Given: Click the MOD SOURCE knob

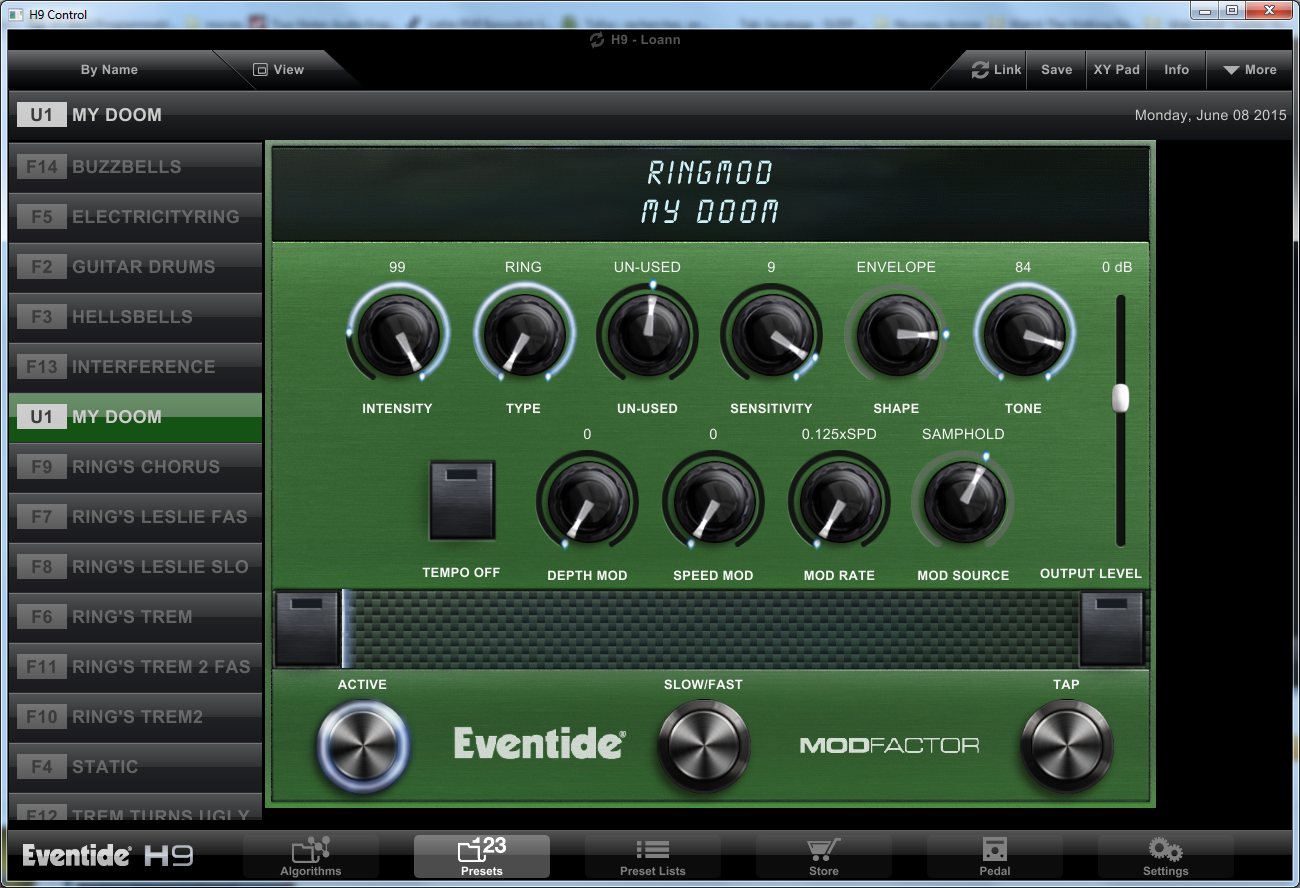Looking at the screenshot, I should click(x=963, y=501).
